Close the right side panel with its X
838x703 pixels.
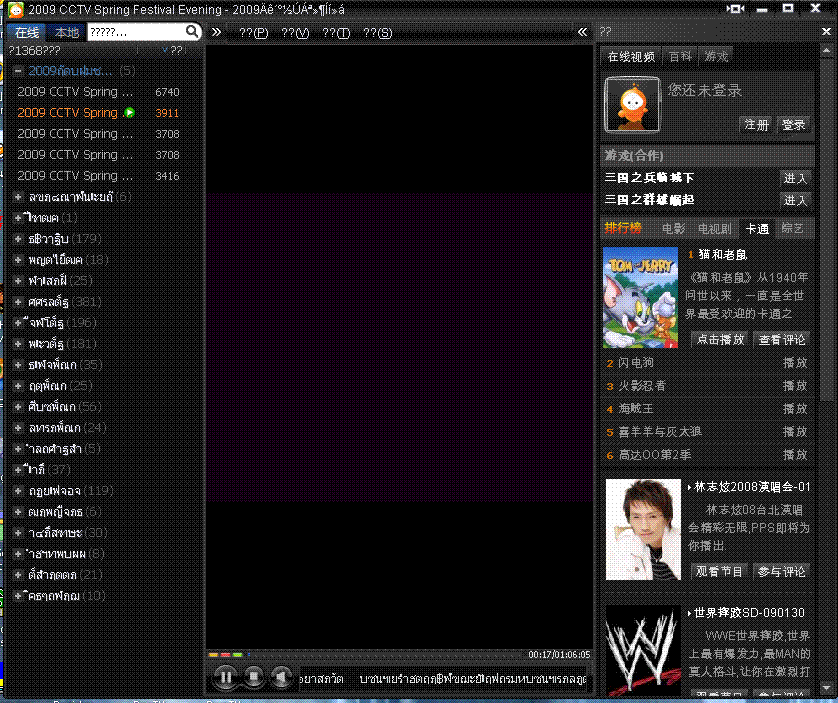point(826,32)
